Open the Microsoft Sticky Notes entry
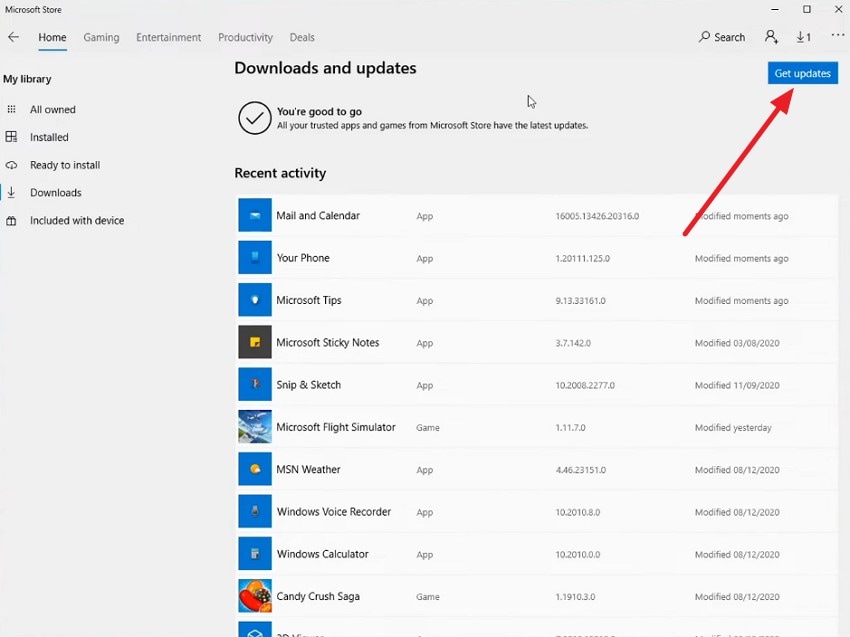 pyautogui.click(x=537, y=342)
